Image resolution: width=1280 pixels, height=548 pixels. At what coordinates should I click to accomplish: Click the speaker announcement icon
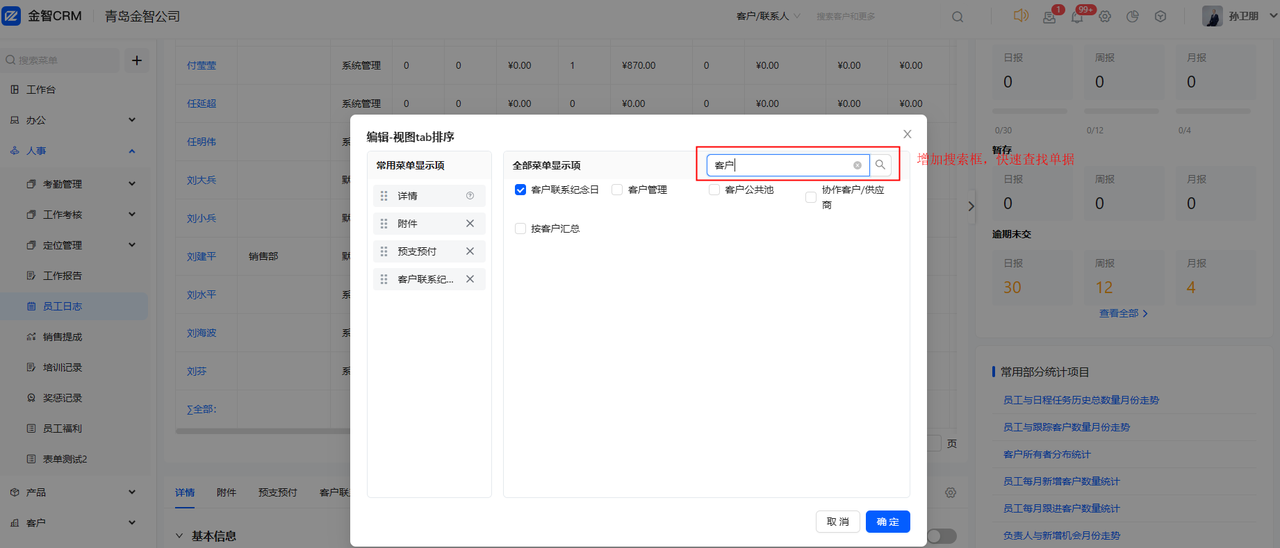[x=1021, y=16]
